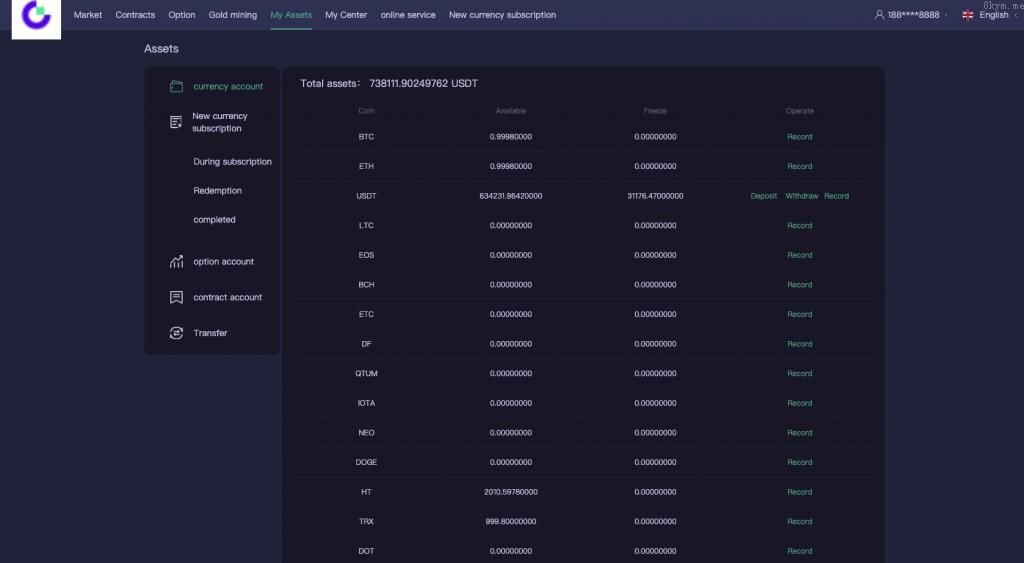Open During subscription submenu item
This screenshot has width=1024, height=563.
[x=232, y=162]
